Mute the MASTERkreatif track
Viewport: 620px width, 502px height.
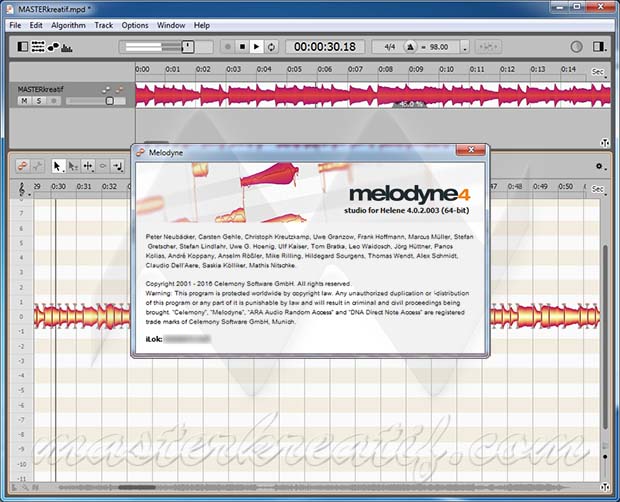coord(25,101)
